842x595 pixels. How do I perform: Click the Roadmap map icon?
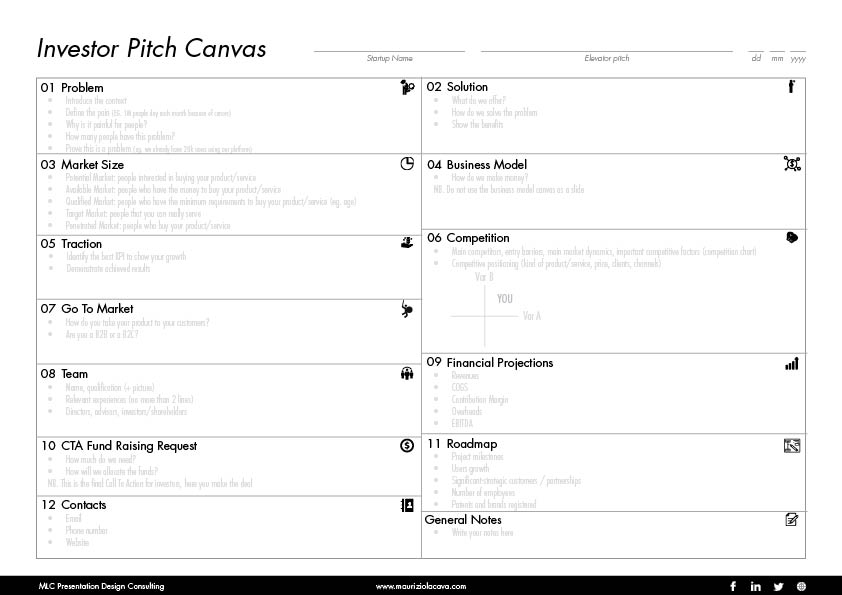click(x=792, y=446)
